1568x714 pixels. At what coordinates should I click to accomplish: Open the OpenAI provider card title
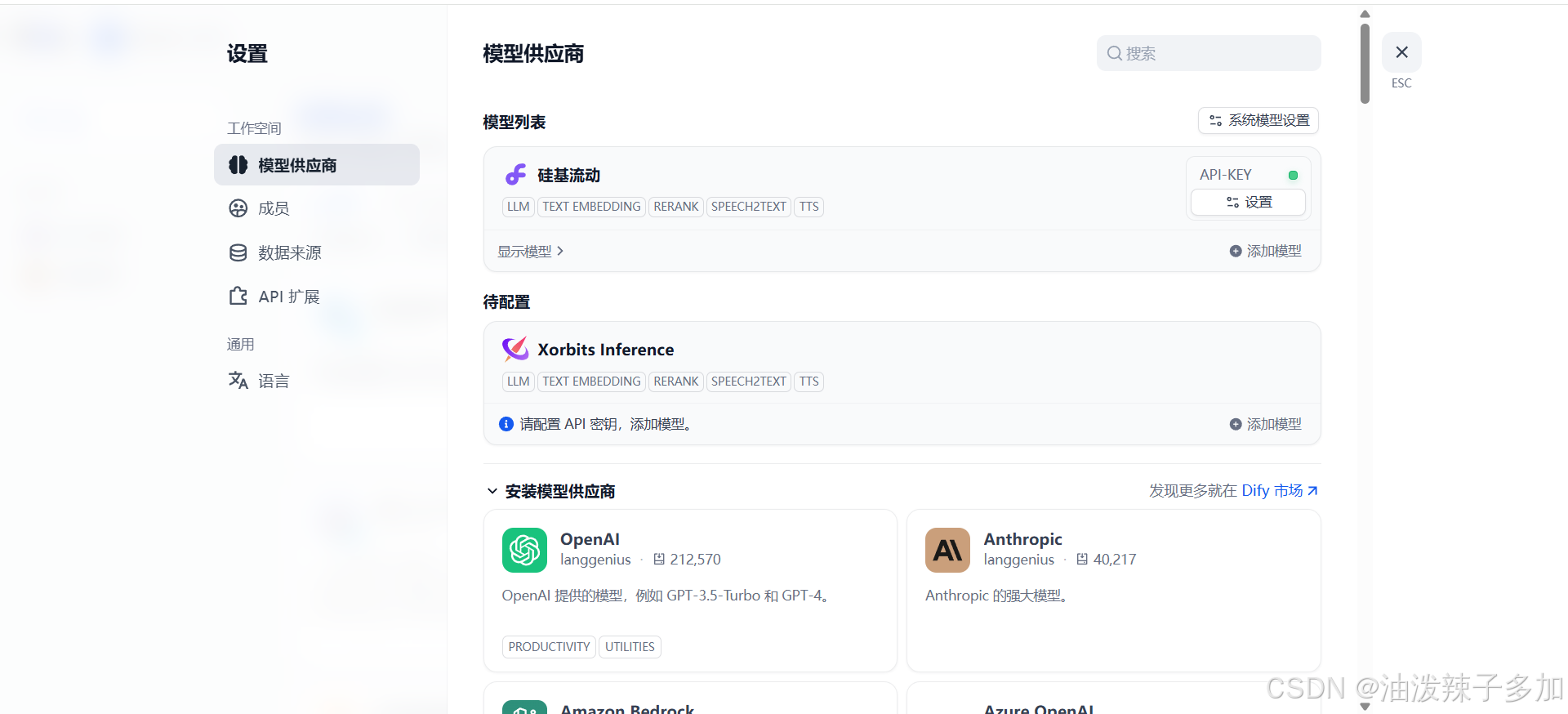[x=590, y=539]
